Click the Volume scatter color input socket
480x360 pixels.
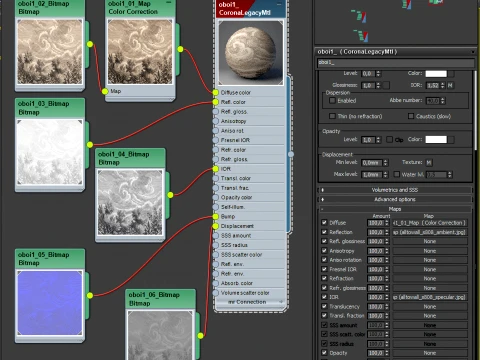216,293
